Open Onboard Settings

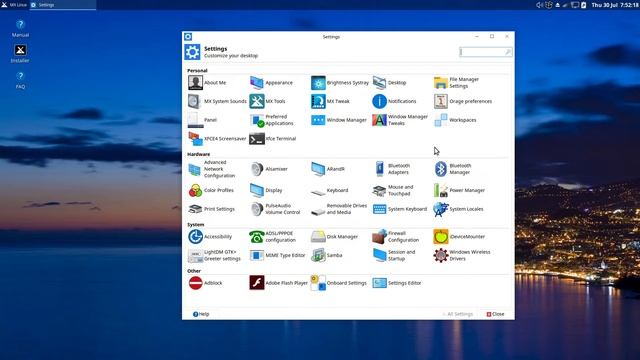pyautogui.click(x=339, y=283)
